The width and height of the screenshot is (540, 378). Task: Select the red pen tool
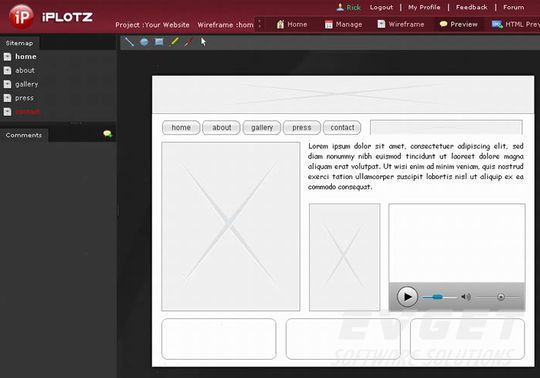(188, 42)
